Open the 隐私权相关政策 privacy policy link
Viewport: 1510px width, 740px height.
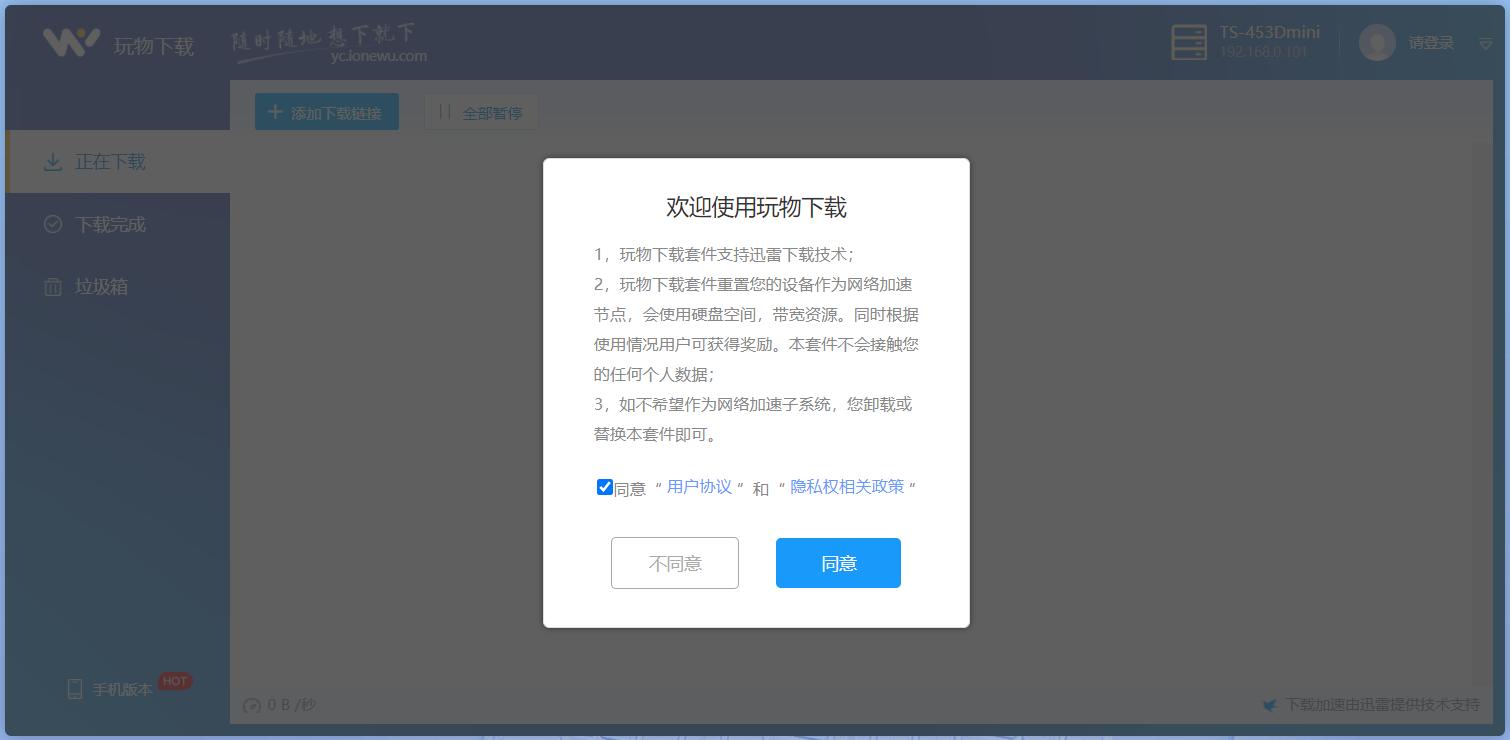(x=850, y=487)
